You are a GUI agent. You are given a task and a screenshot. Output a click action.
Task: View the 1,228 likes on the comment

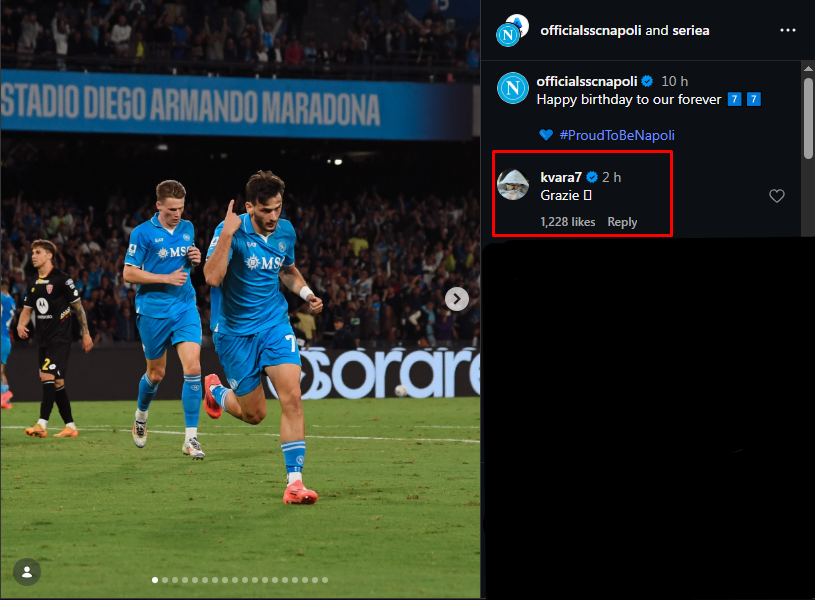coord(568,222)
